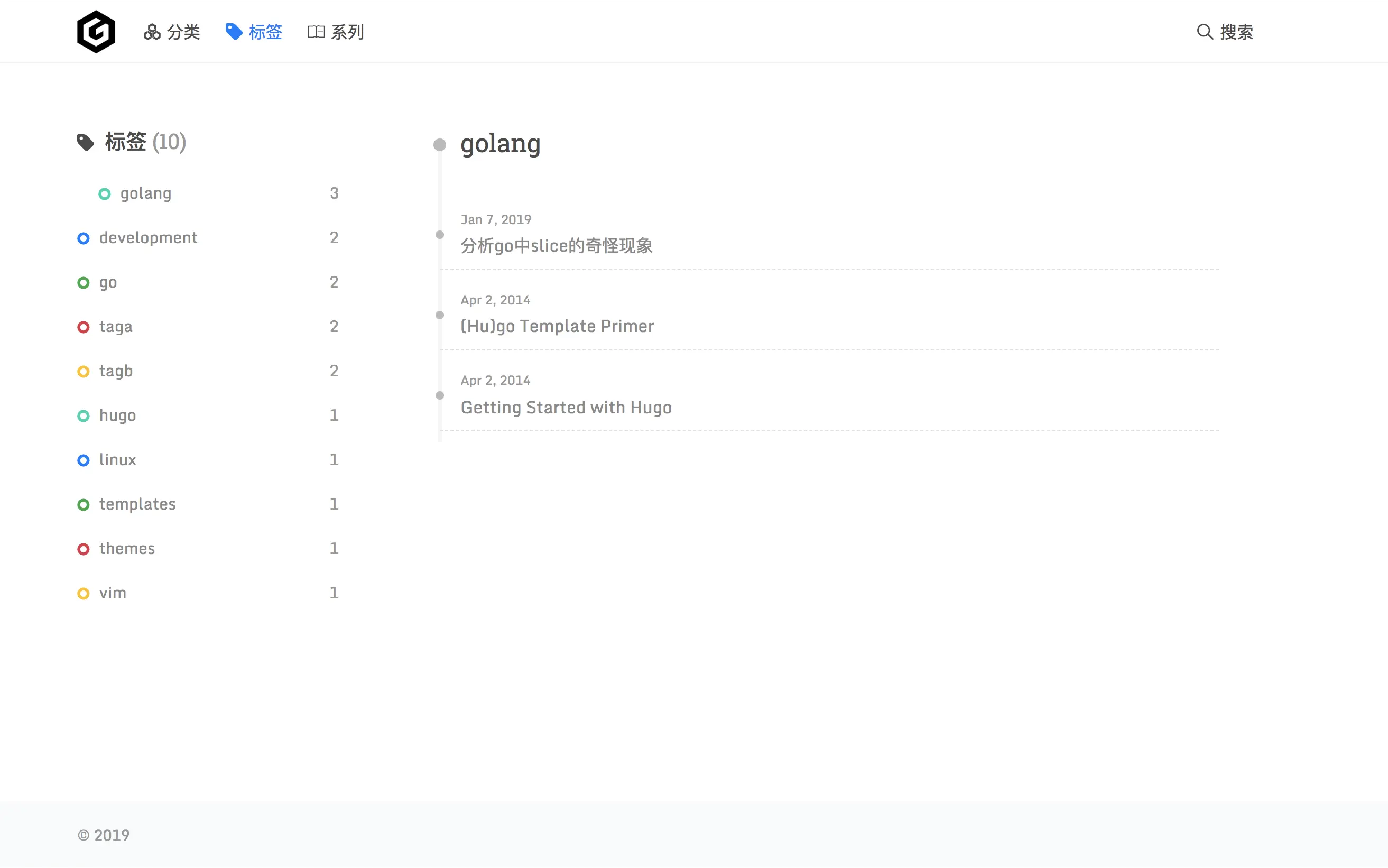Click the hexagon G site logo
This screenshot has width=1388, height=868.
[96, 32]
